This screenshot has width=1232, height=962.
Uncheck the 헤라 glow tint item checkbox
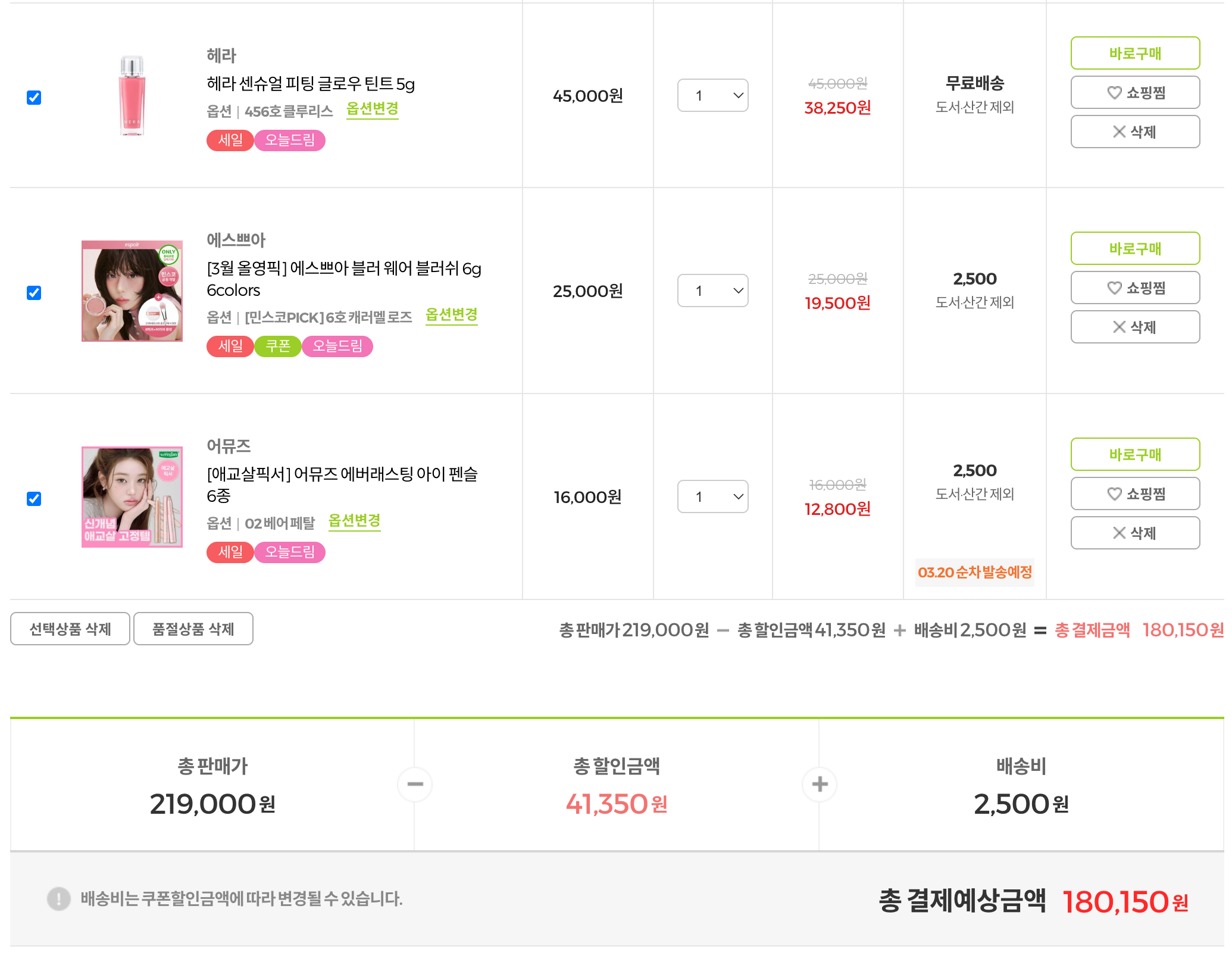point(34,98)
